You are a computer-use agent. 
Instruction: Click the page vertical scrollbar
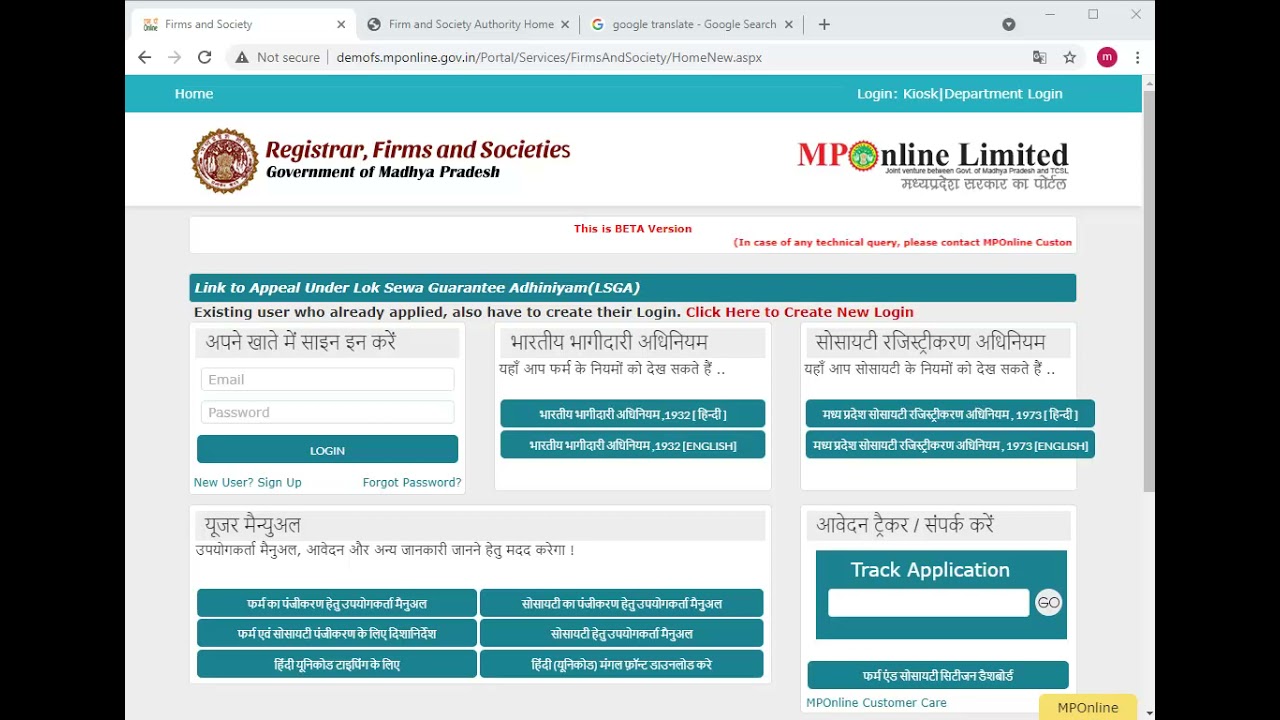[x=1148, y=290]
